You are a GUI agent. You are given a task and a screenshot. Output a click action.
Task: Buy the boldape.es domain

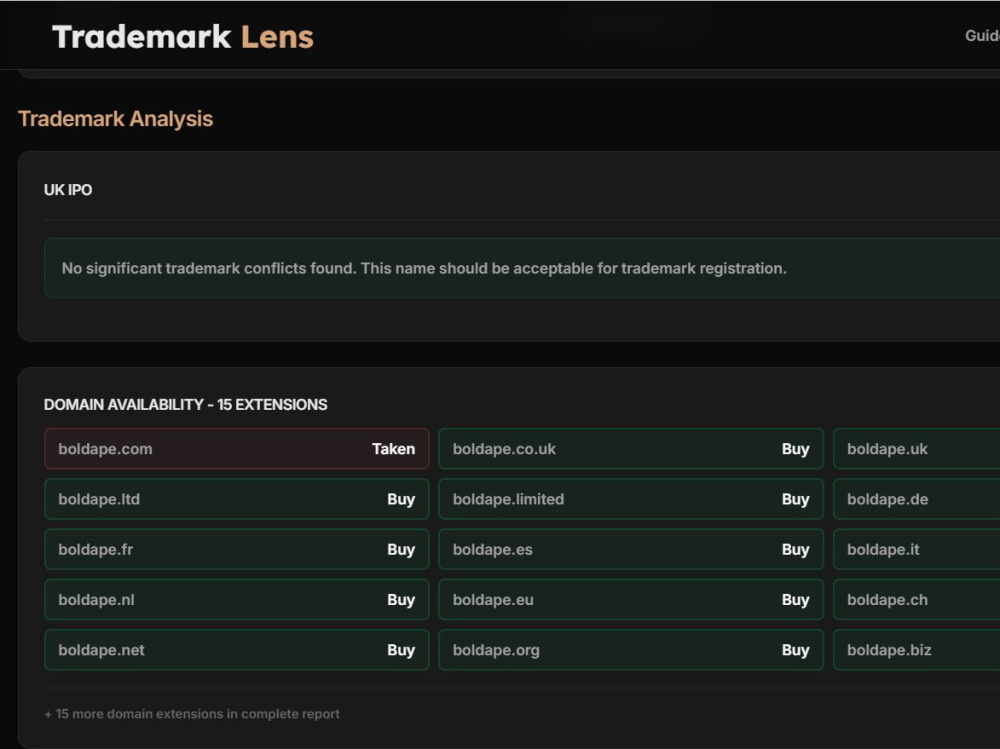pos(795,550)
